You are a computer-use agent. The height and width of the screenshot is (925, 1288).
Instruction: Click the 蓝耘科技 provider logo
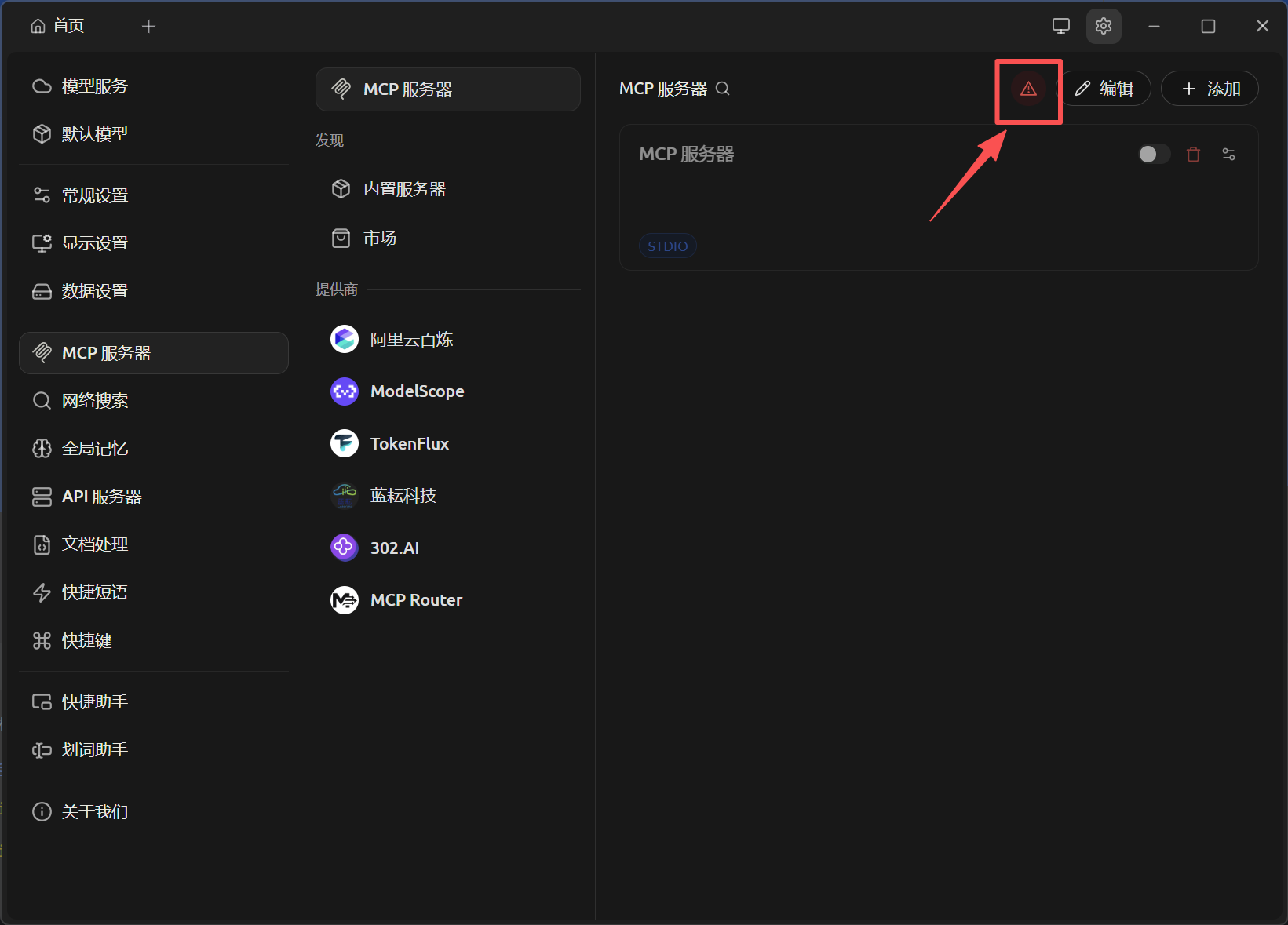pos(345,496)
